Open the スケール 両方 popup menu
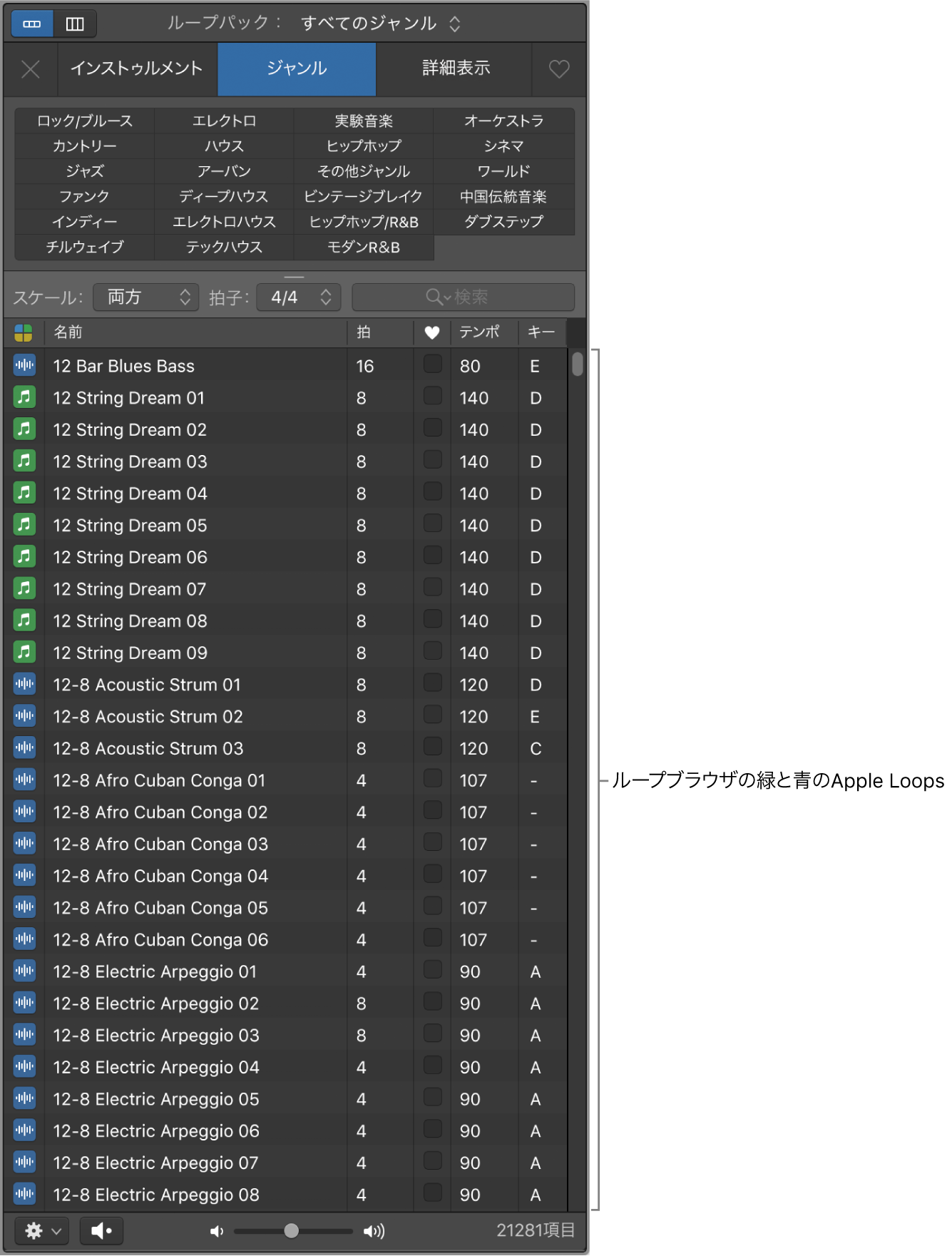The height and width of the screenshot is (1256, 952). 145,297
